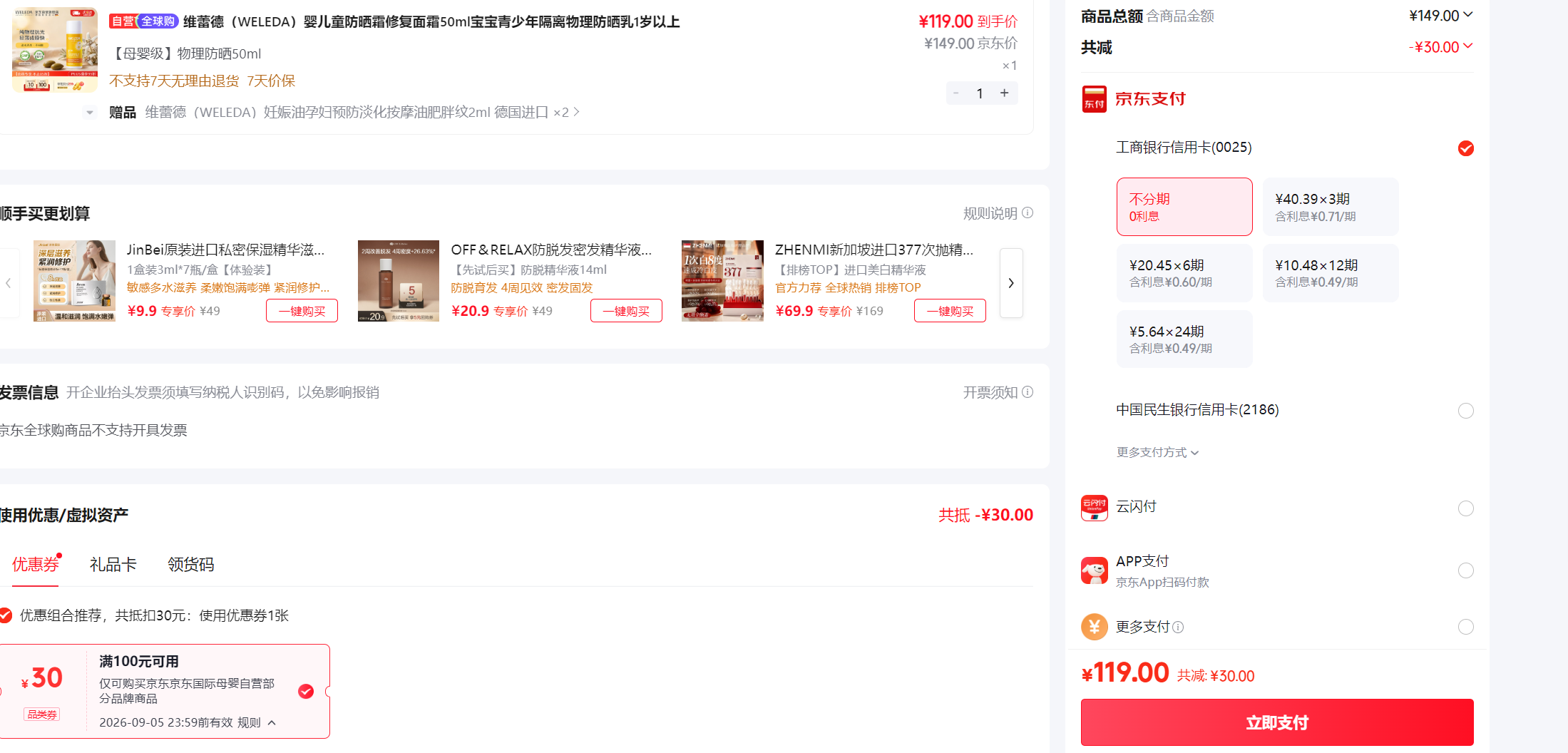Click the "¥119.00 到手价" product price

(x=968, y=22)
